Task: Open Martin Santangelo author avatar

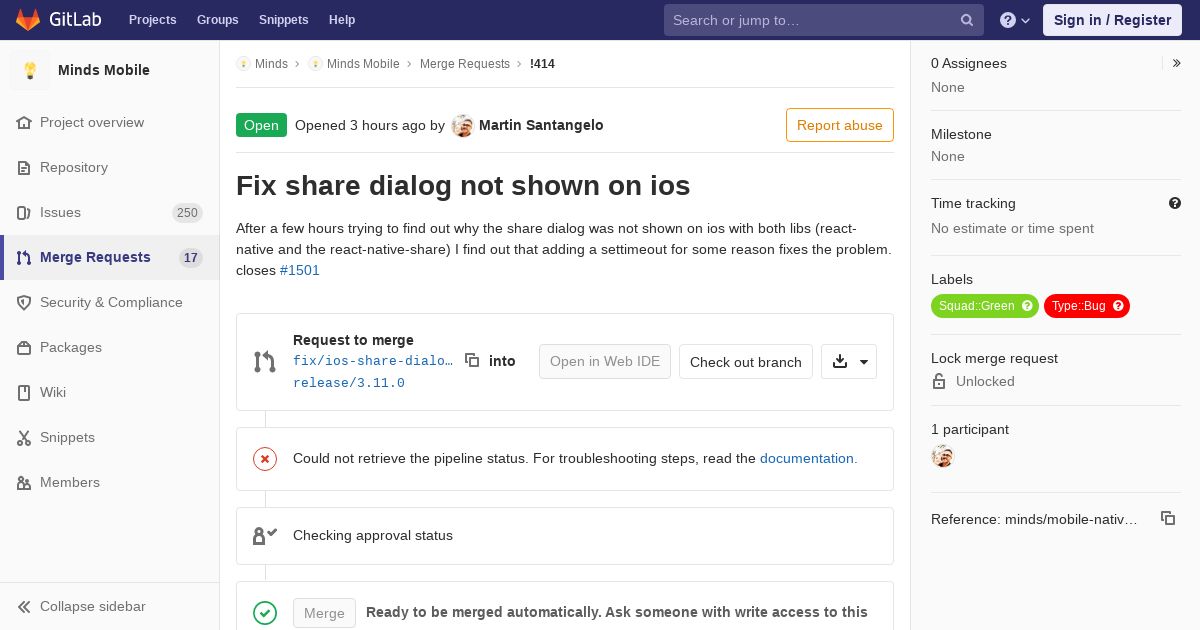Action: click(462, 125)
